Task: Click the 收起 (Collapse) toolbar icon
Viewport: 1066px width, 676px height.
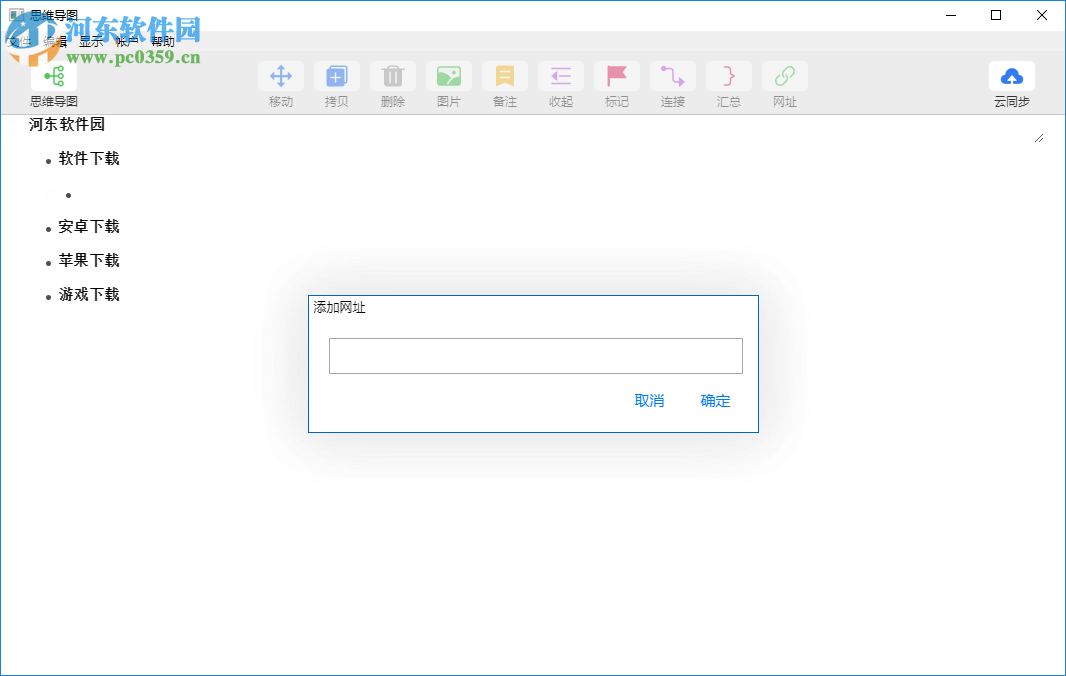Action: (x=561, y=76)
